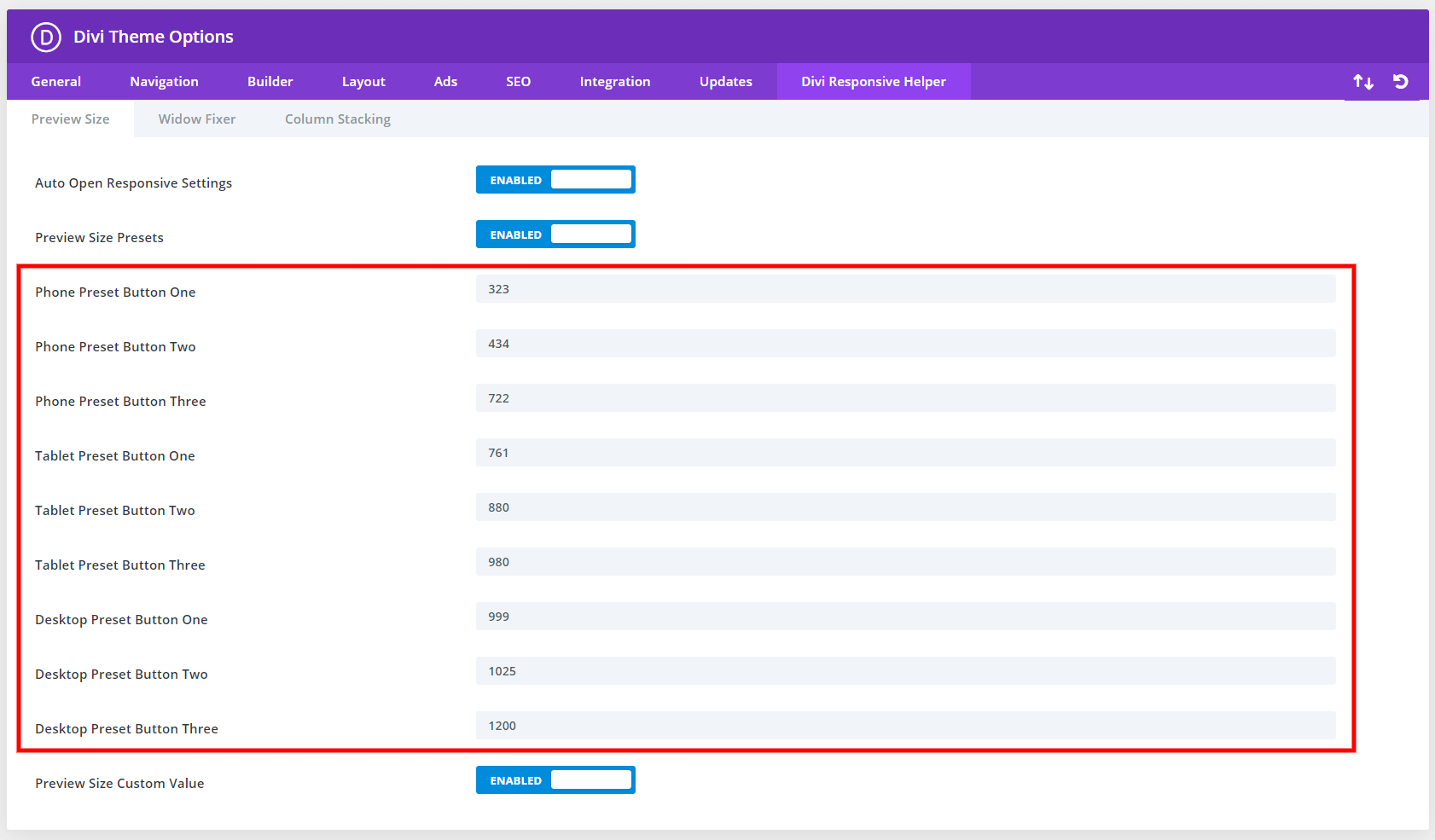This screenshot has width=1435, height=840.
Task: Select the Divi Responsive Helper tab
Action: 874,82
